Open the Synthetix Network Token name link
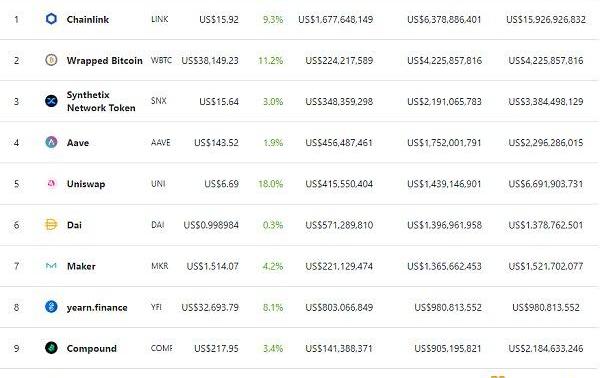Viewport: 600px width, 378px height. pyautogui.click(x=101, y=101)
